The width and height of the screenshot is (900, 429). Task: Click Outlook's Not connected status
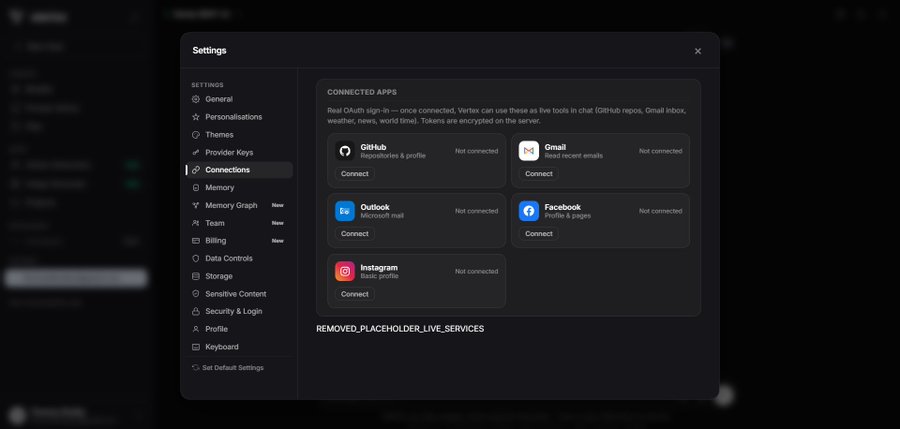(x=476, y=211)
